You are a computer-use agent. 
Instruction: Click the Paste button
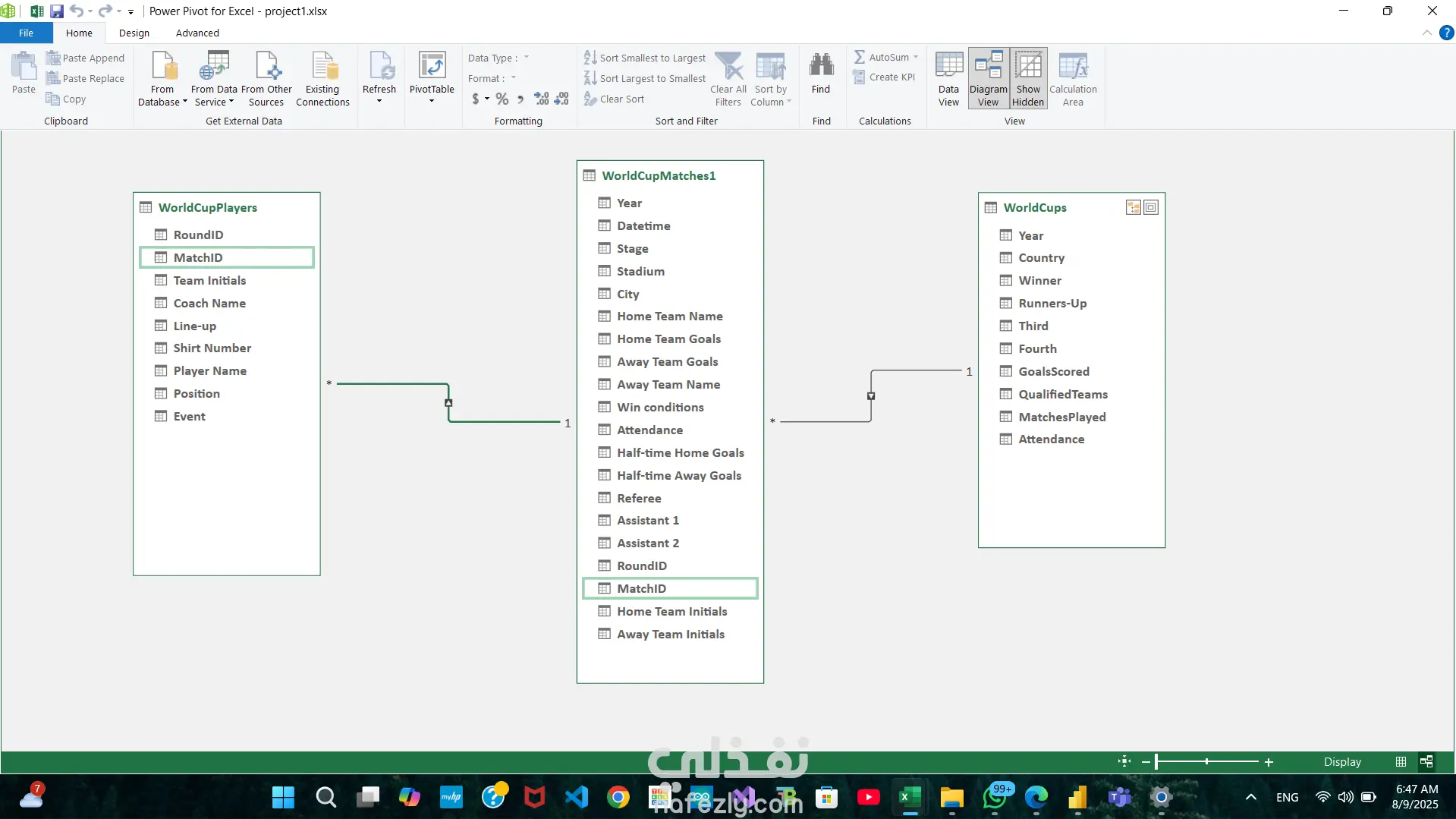coord(24,73)
